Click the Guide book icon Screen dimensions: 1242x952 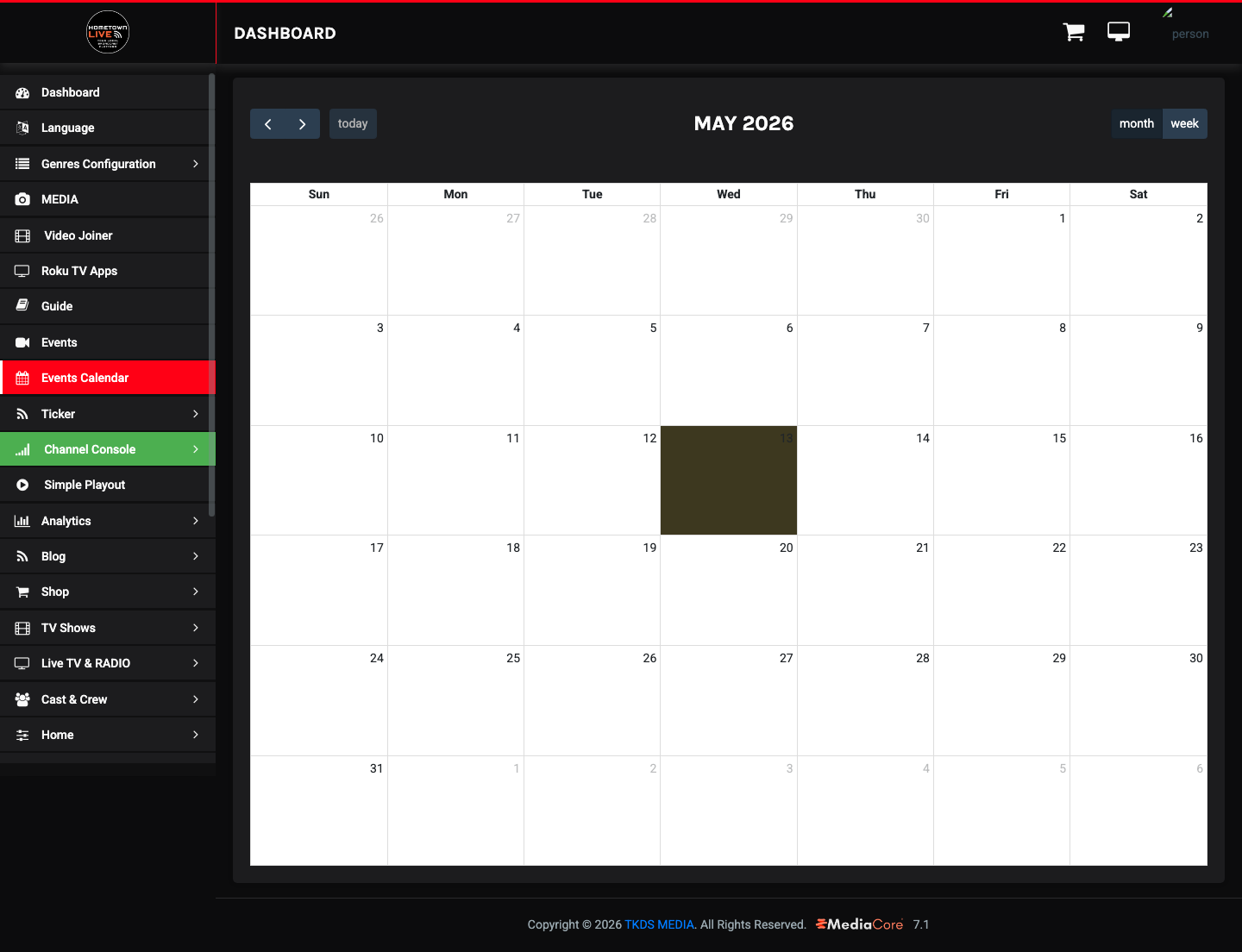point(22,306)
